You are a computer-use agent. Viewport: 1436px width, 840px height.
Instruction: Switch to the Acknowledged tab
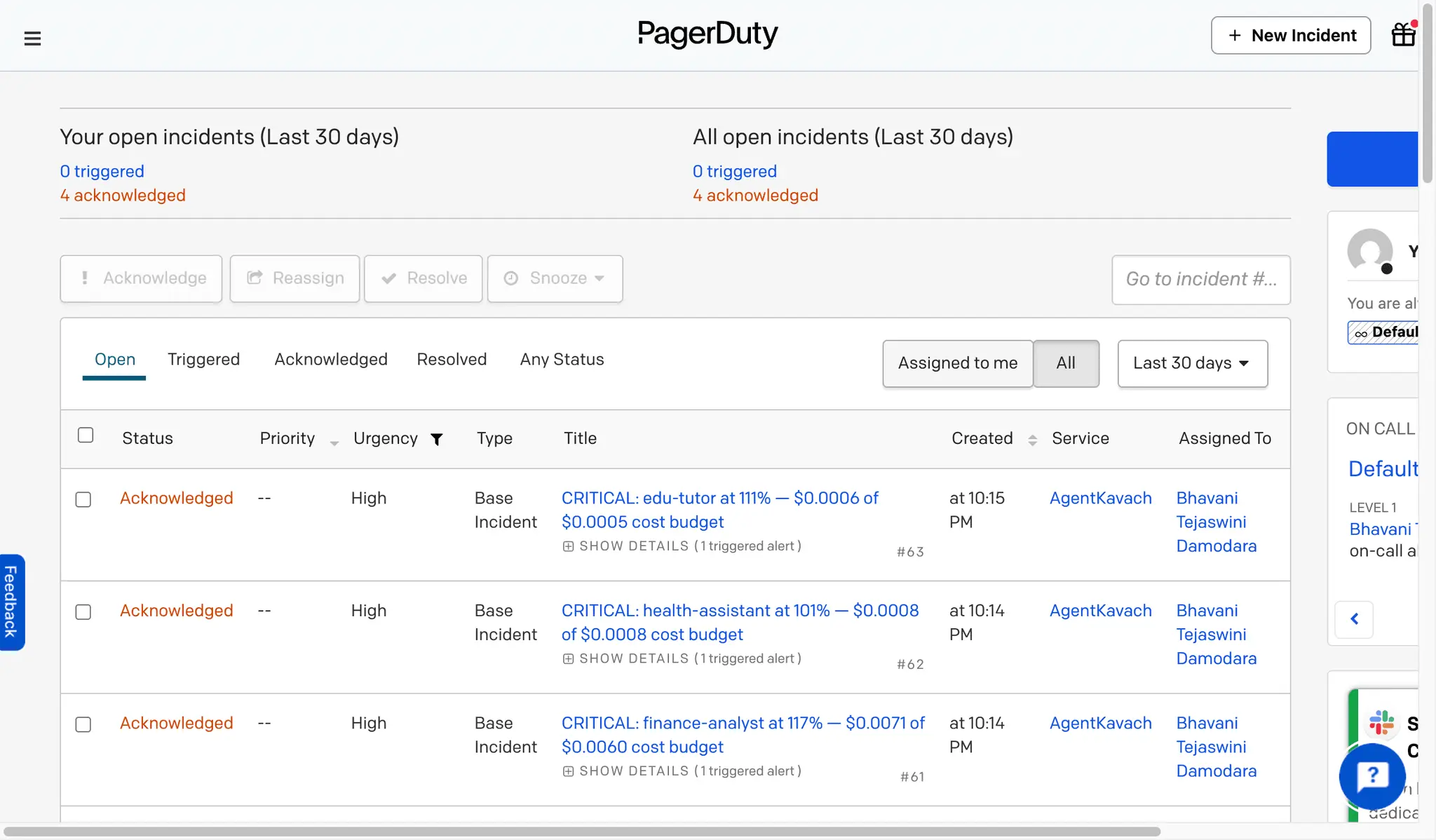(x=331, y=359)
